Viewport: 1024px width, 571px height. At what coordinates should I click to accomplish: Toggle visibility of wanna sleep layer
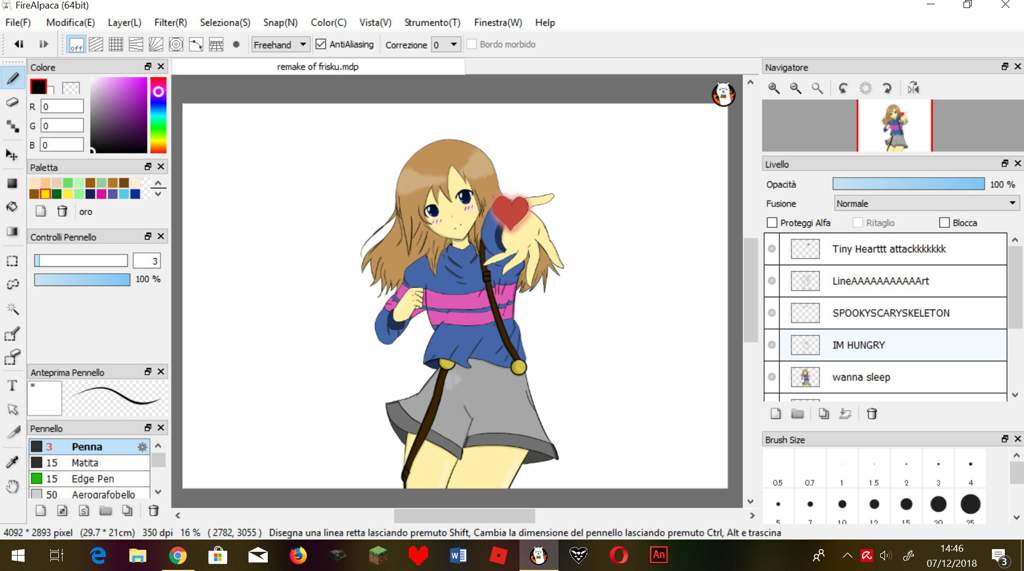772,377
